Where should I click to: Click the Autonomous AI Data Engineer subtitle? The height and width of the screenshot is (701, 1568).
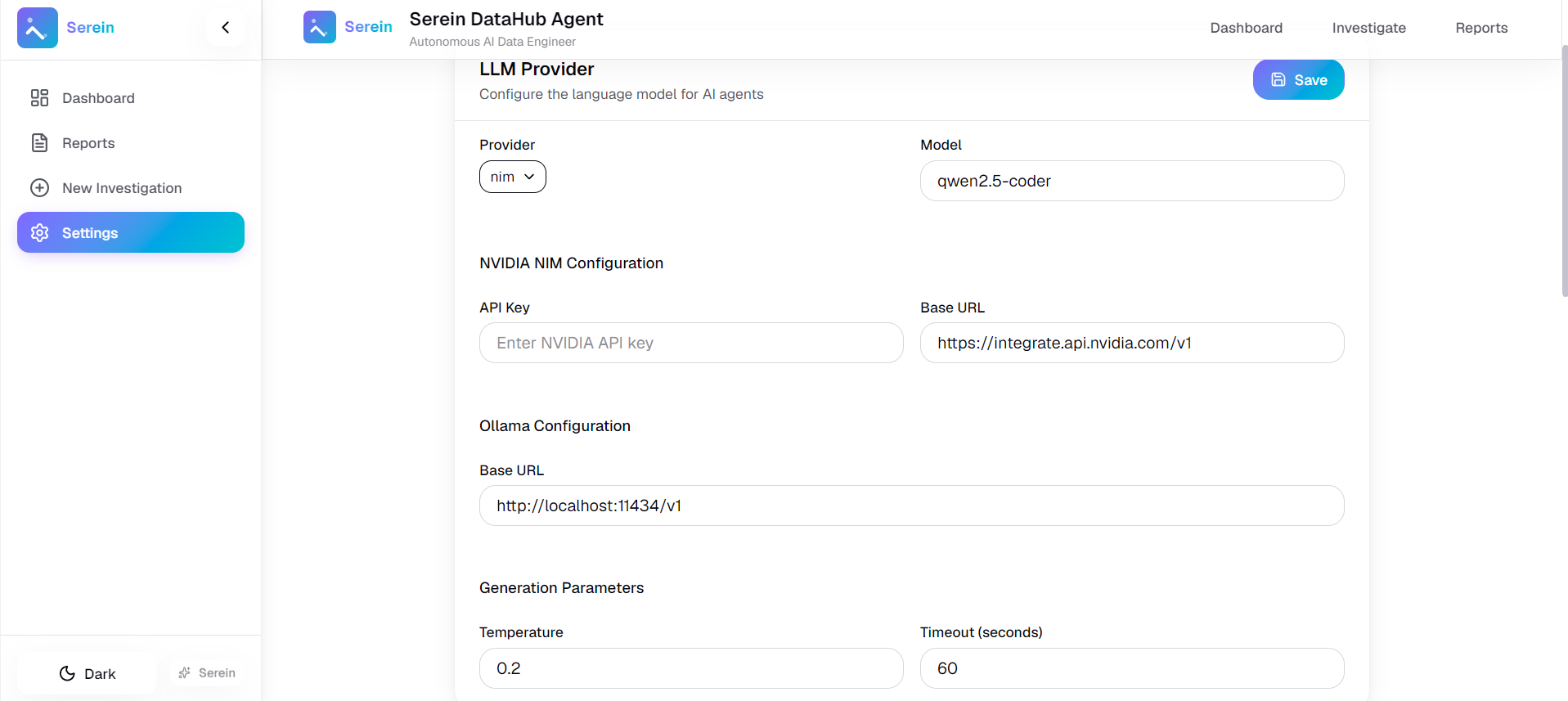point(492,42)
